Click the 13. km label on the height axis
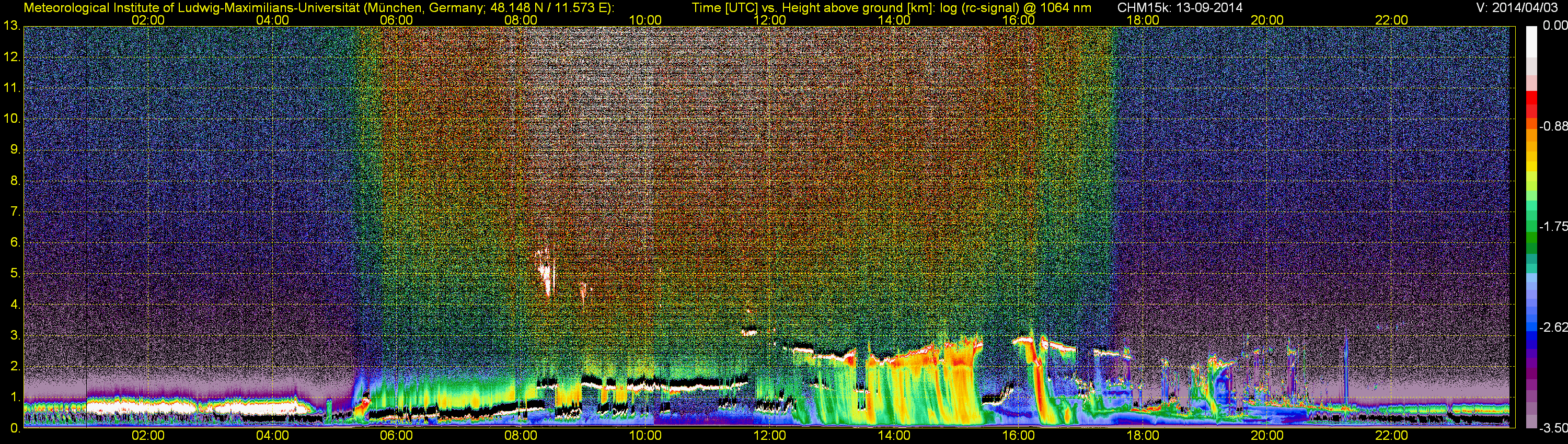The image size is (1568, 444). click(12, 26)
